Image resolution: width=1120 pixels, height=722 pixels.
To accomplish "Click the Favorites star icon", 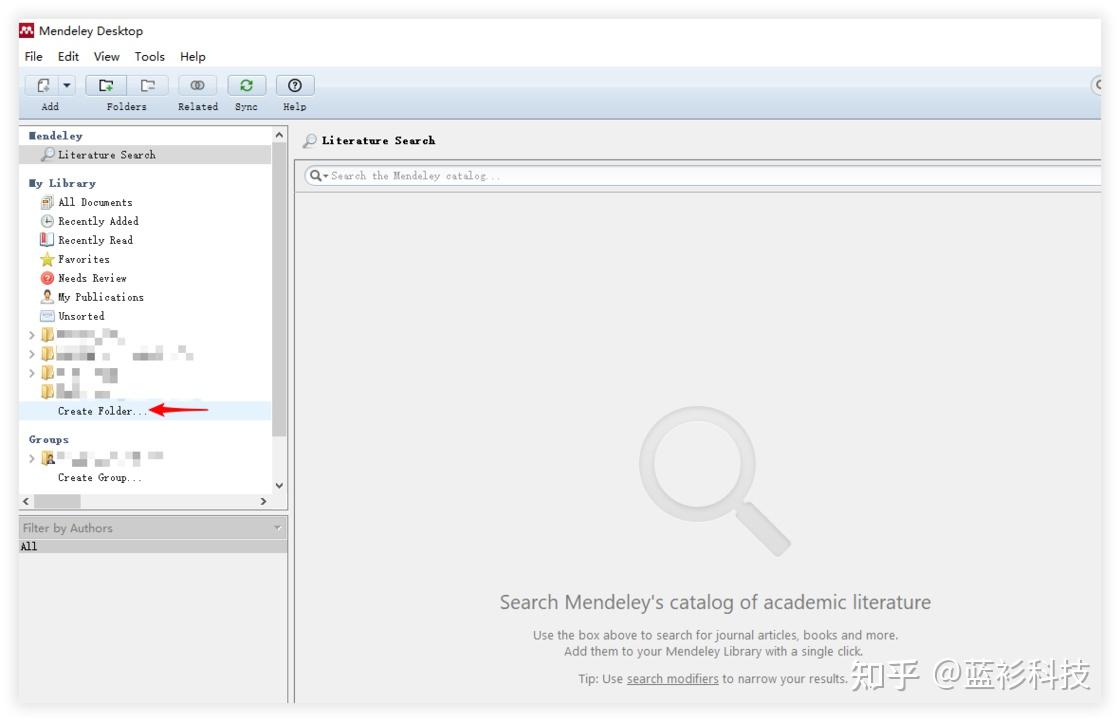I will coord(47,259).
